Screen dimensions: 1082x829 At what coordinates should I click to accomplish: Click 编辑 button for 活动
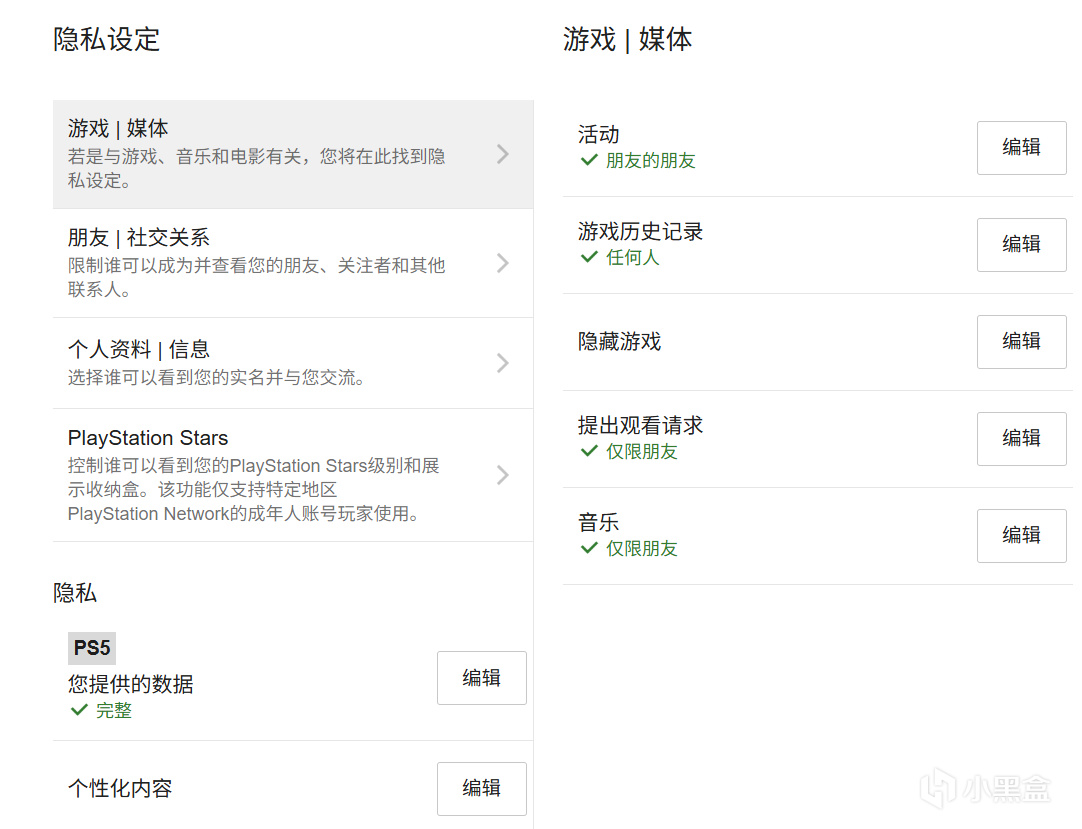click(x=1021, y=148)
